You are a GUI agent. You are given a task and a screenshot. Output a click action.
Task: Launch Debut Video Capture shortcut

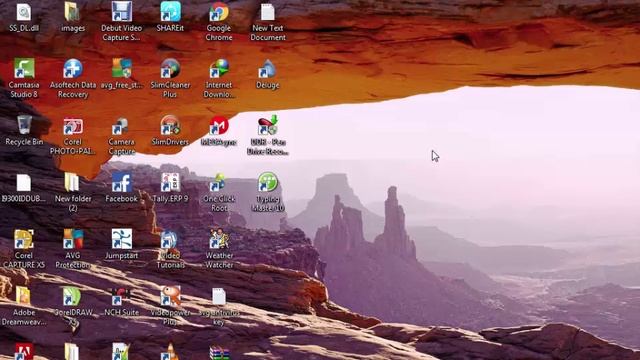point(122,12)
